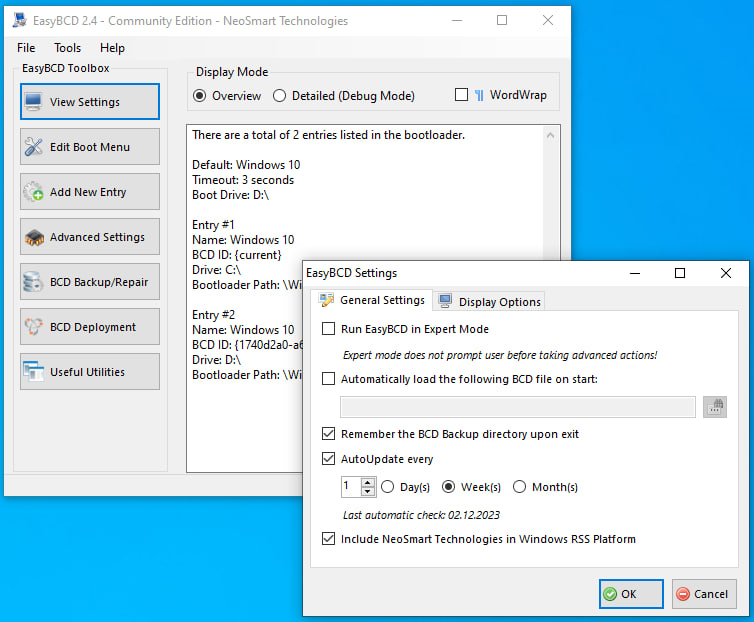The height and width of the screenshot is (622, 754).
Task: Click the WordWrap paragraph icon
Action: (x=479, y=95)
